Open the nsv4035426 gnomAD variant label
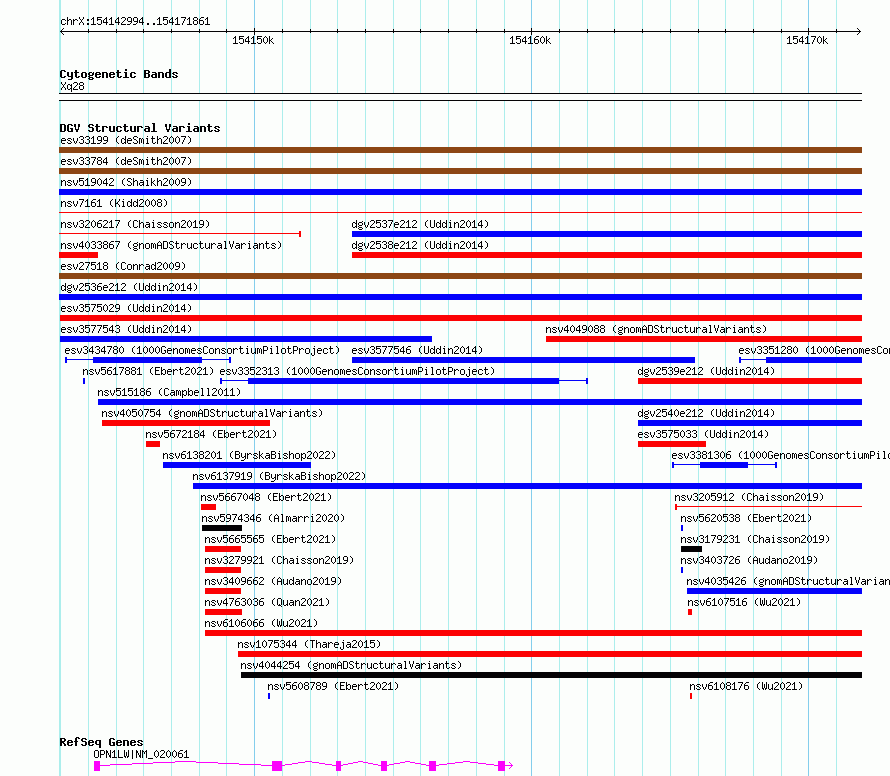The width and height of the screenshot is (890, 776). tap(788, 581)
